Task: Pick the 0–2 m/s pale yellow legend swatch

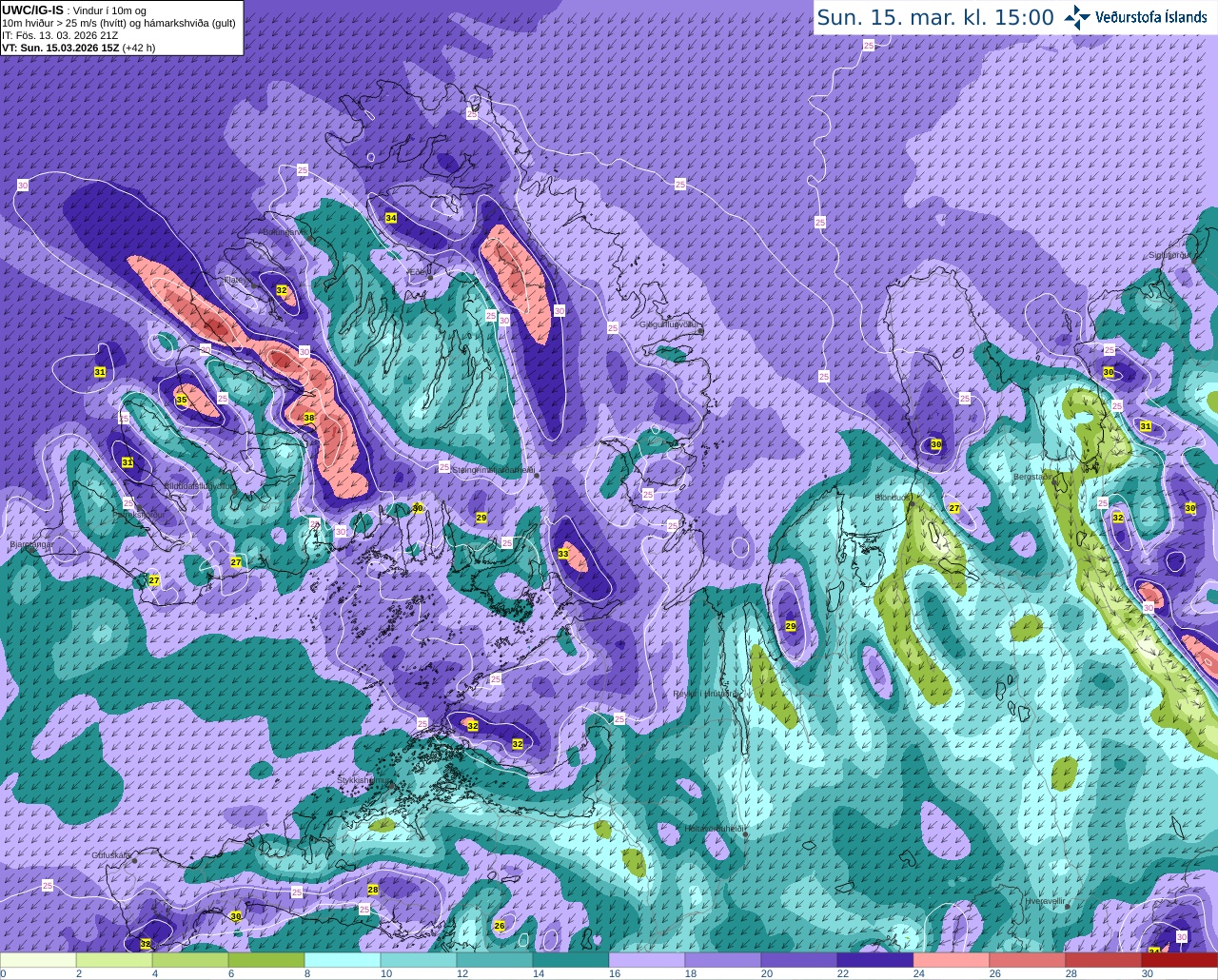Action: 38,960
